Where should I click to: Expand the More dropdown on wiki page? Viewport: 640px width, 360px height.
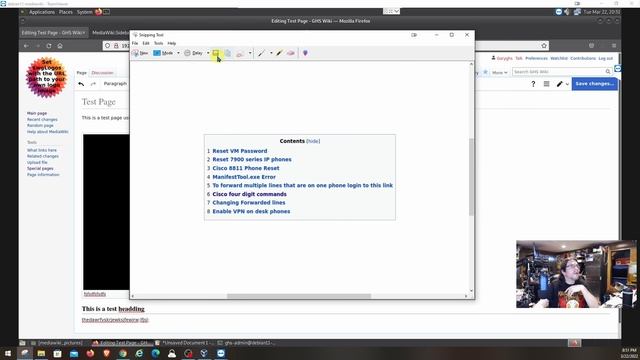[499, 72]
